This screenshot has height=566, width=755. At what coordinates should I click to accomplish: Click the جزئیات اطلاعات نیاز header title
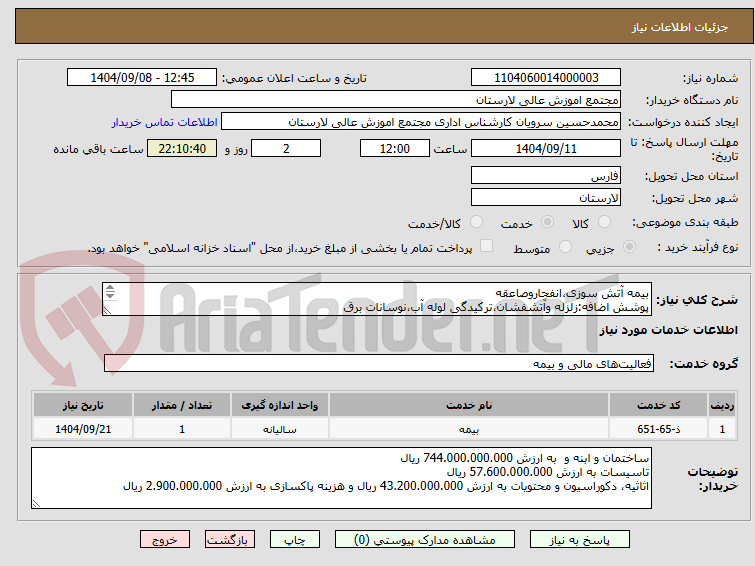point(680,27)
